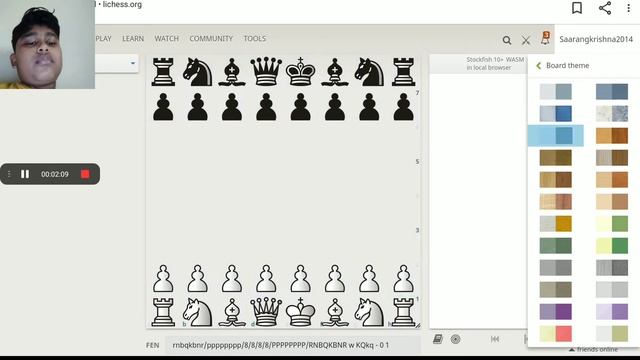640x360 pixels.
Task: Open lichess search with magnifier icon
Action: point(507,40)
